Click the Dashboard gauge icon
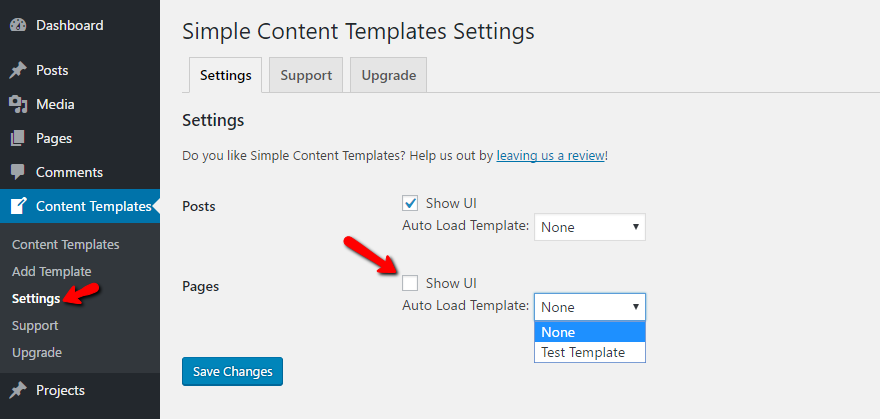Viewport: 880px width, 419px height. tap(18, 24)
